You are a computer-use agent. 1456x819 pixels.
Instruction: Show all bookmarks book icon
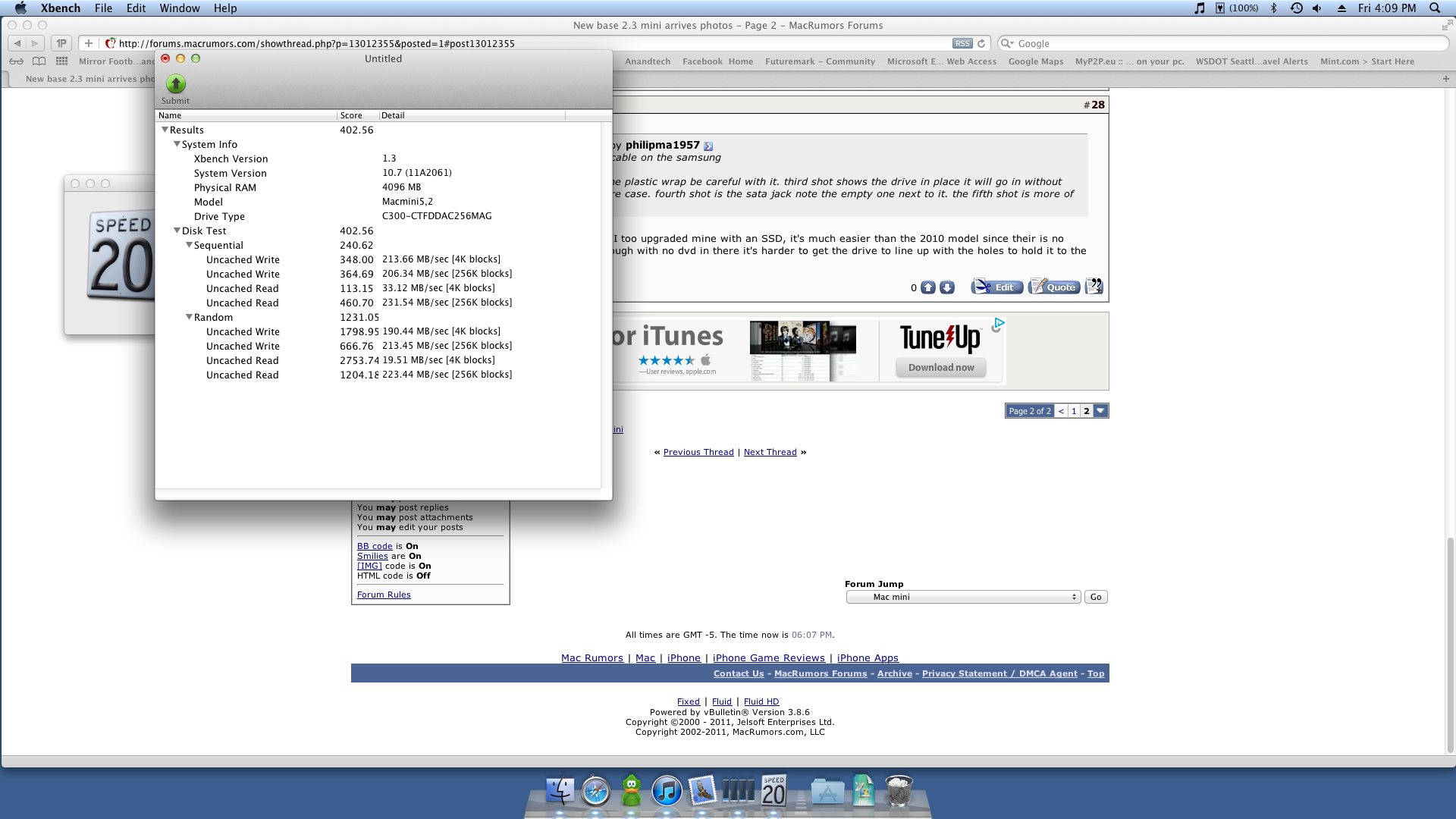(x=39, y=61)
